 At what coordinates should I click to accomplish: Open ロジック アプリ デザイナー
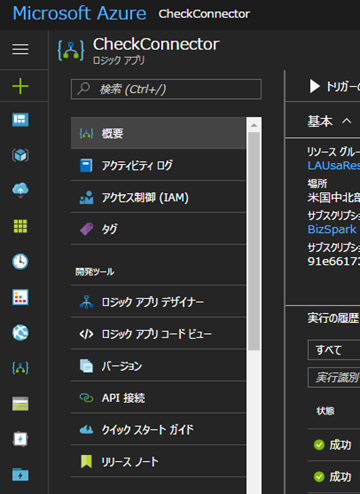(x=159, y=302)
